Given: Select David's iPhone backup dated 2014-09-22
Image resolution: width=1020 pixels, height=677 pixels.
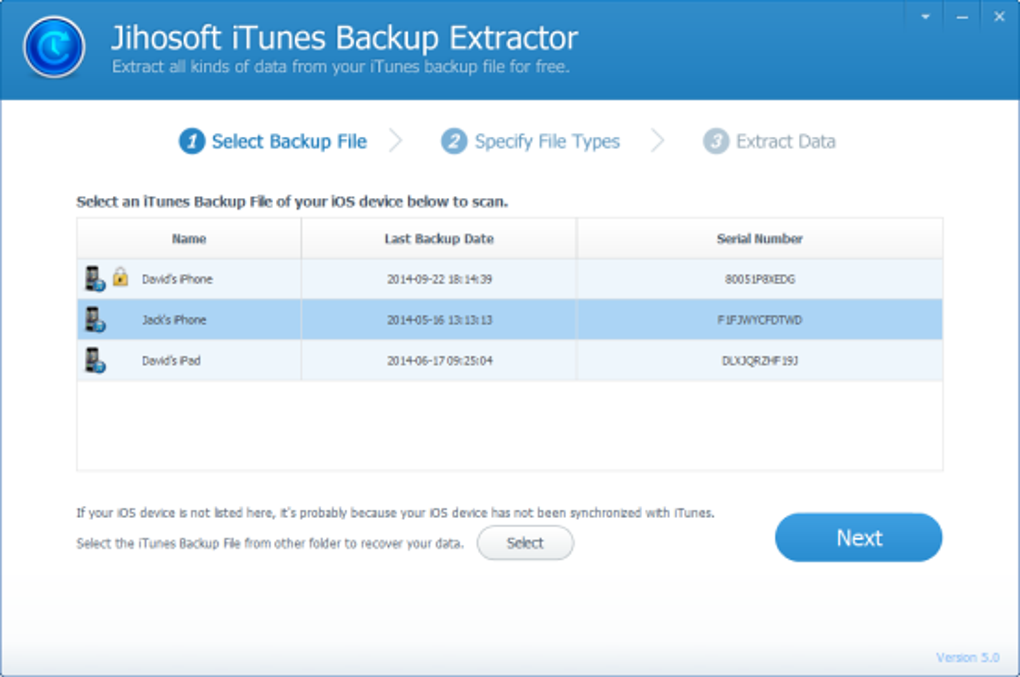Looking at the screenshot, I should tap(439, 279).
